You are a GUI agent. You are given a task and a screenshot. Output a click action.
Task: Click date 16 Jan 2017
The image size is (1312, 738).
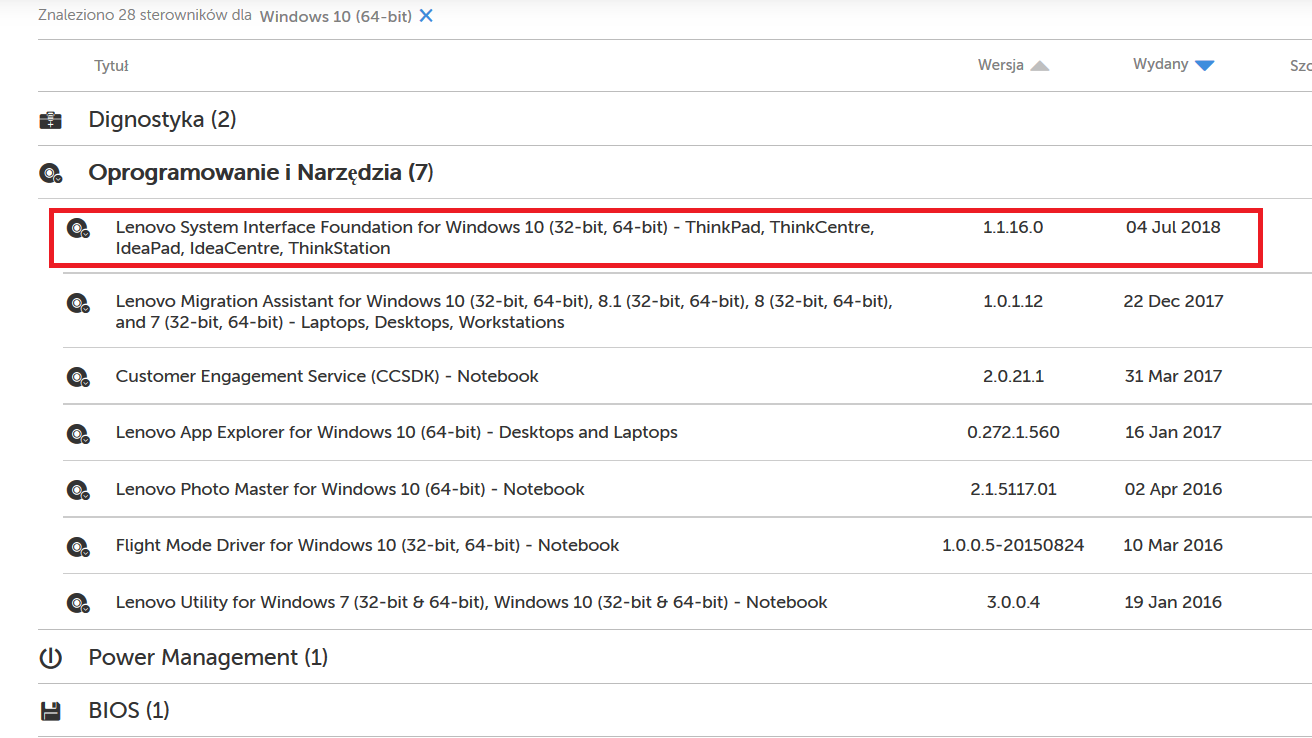pos(1173,432)
